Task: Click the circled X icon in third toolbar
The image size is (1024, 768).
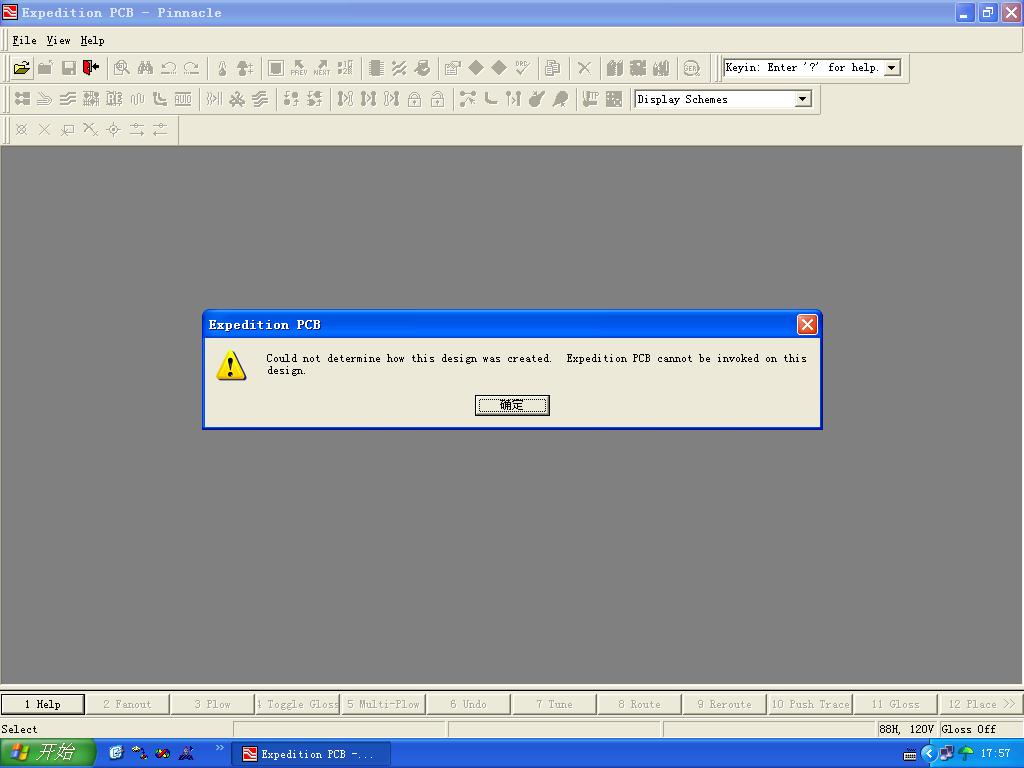Action: pyautogui.click(x=22, y=129)
